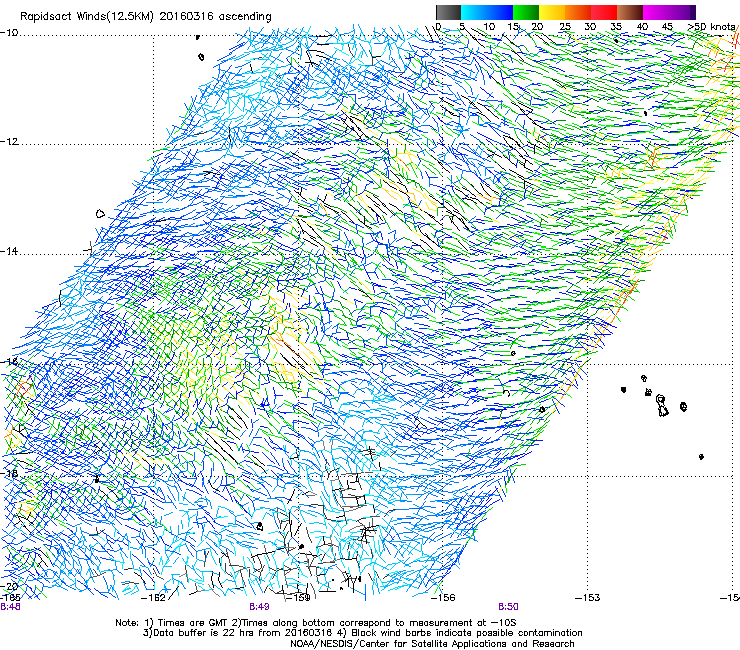Click the NOAA/NESDIS credit line
740x650 pixels.
click(432, 644)
